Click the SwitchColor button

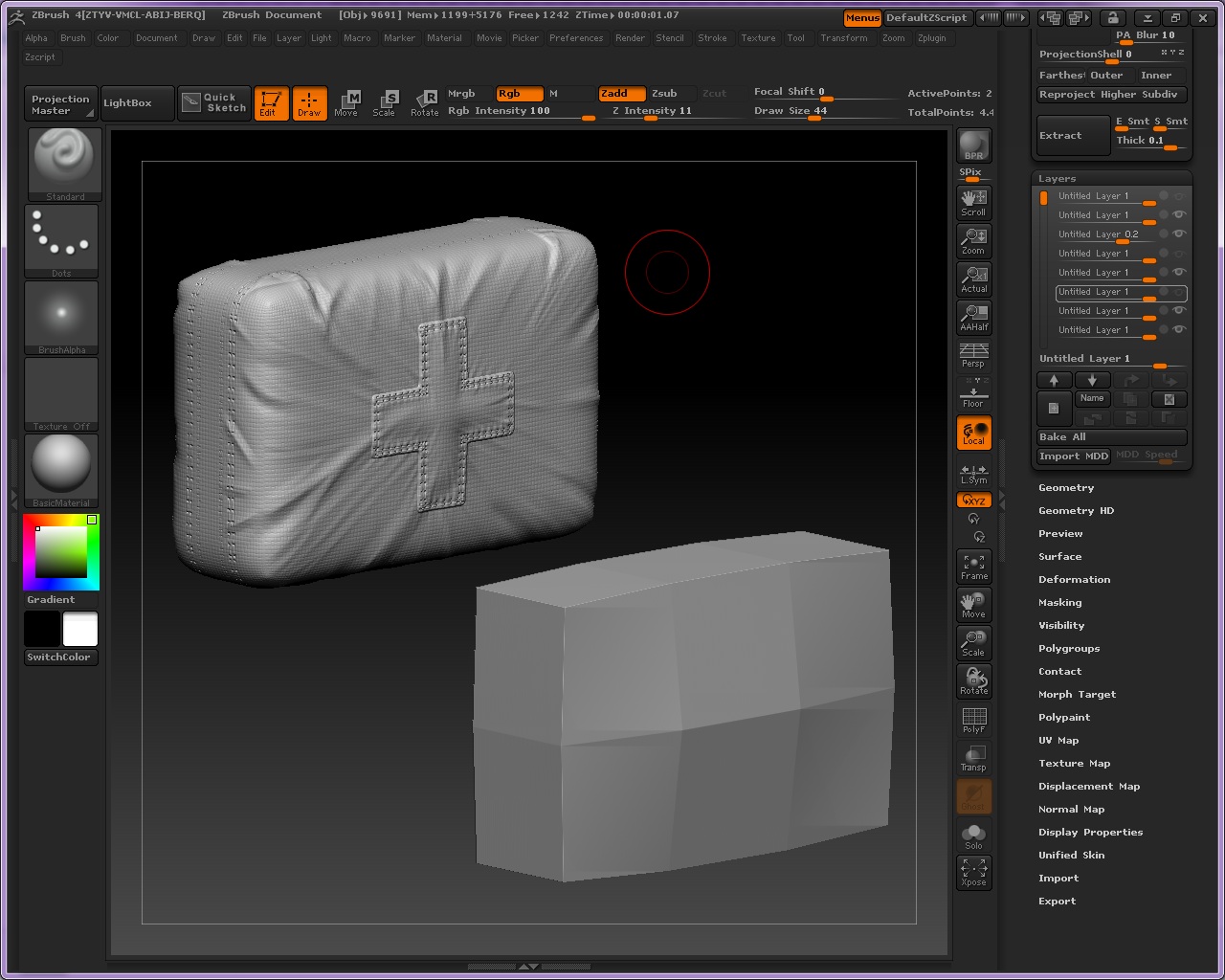point(61,657)
